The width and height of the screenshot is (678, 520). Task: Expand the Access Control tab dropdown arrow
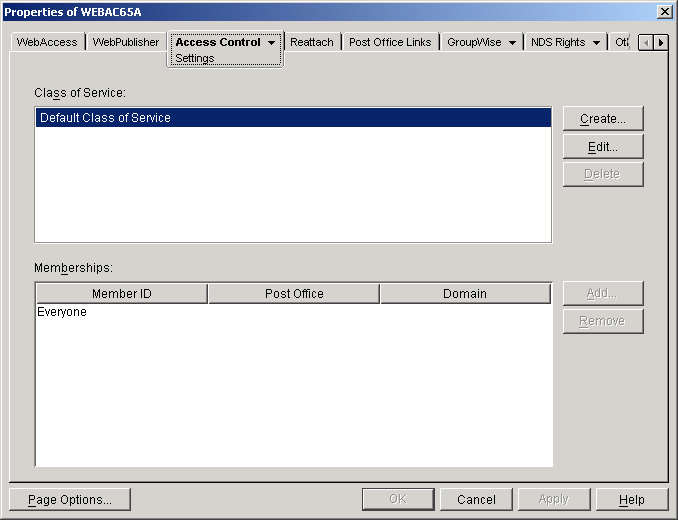click(272, 42)
